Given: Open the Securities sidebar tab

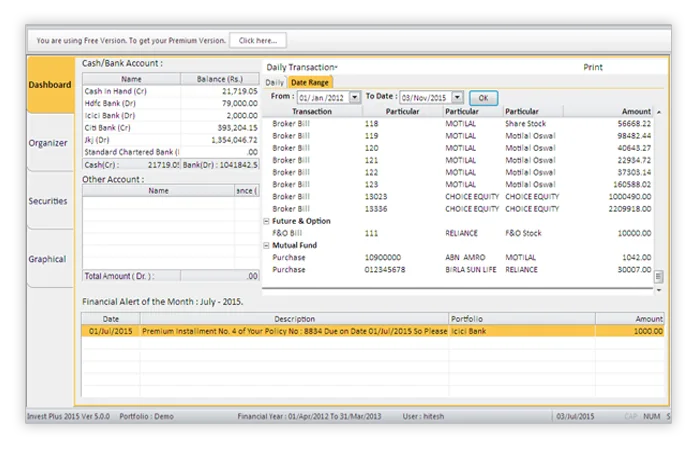Looking at the screenshot, I should click(x=48, y=201).
